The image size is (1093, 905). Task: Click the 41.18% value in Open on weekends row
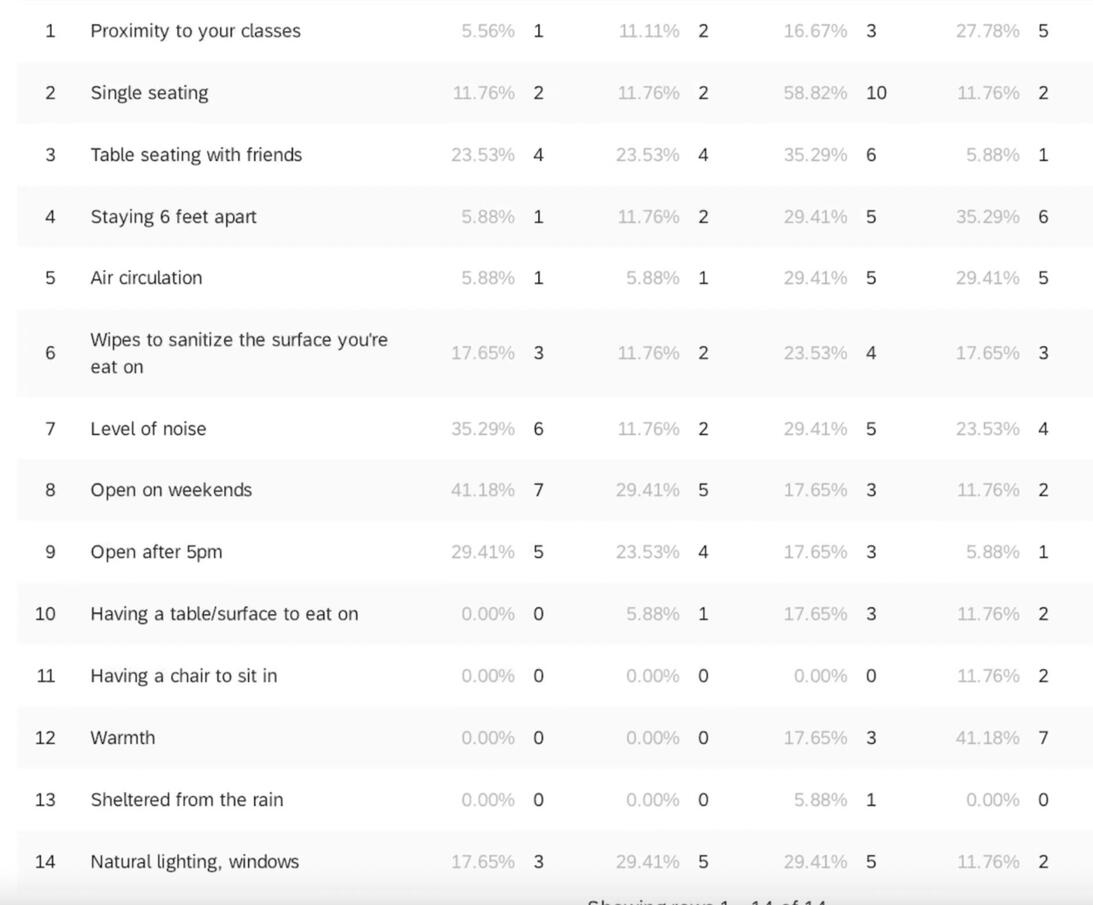(x=483, y=490)
